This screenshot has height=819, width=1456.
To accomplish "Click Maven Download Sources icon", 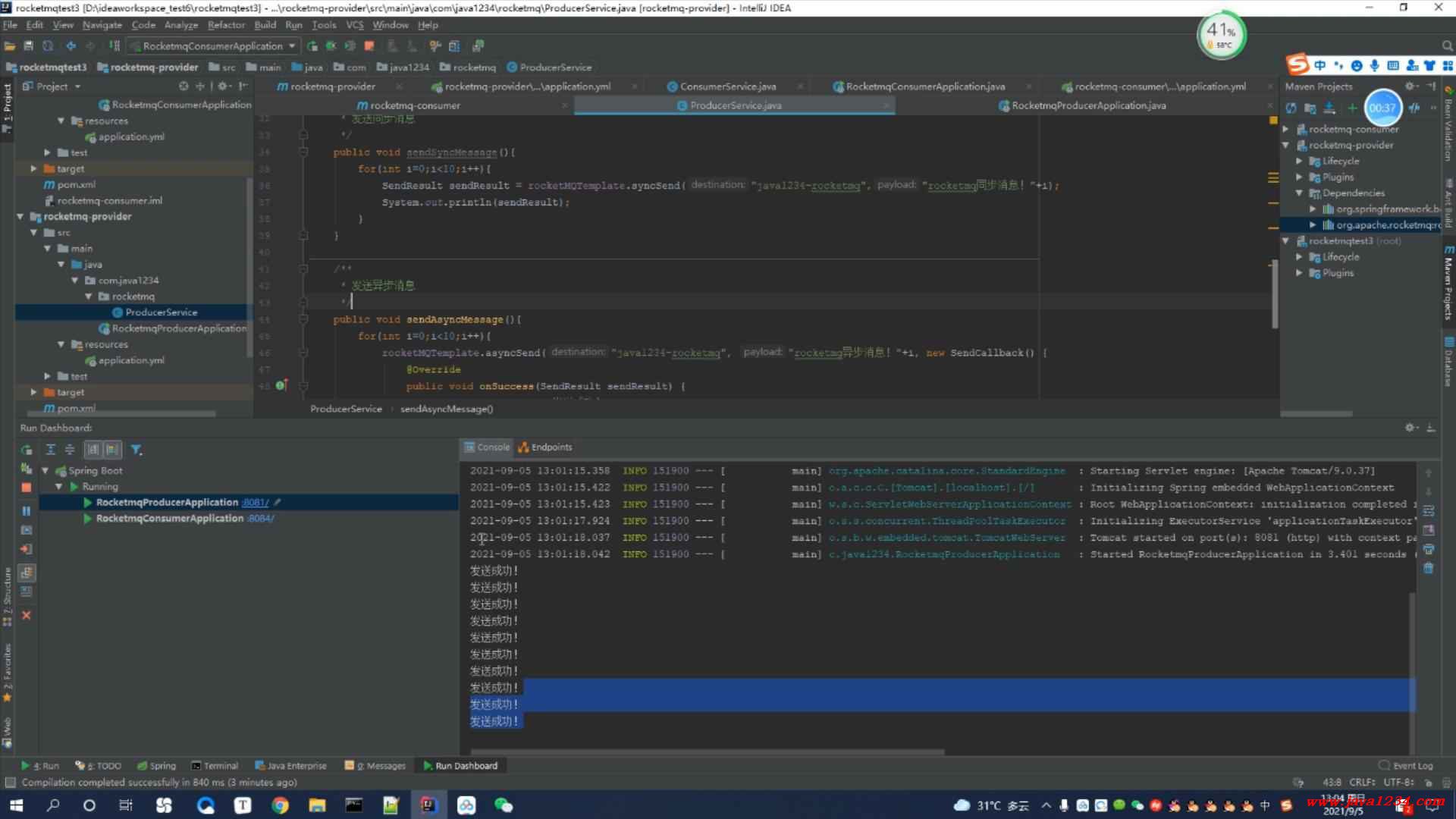I will [x=1329, y=108].
